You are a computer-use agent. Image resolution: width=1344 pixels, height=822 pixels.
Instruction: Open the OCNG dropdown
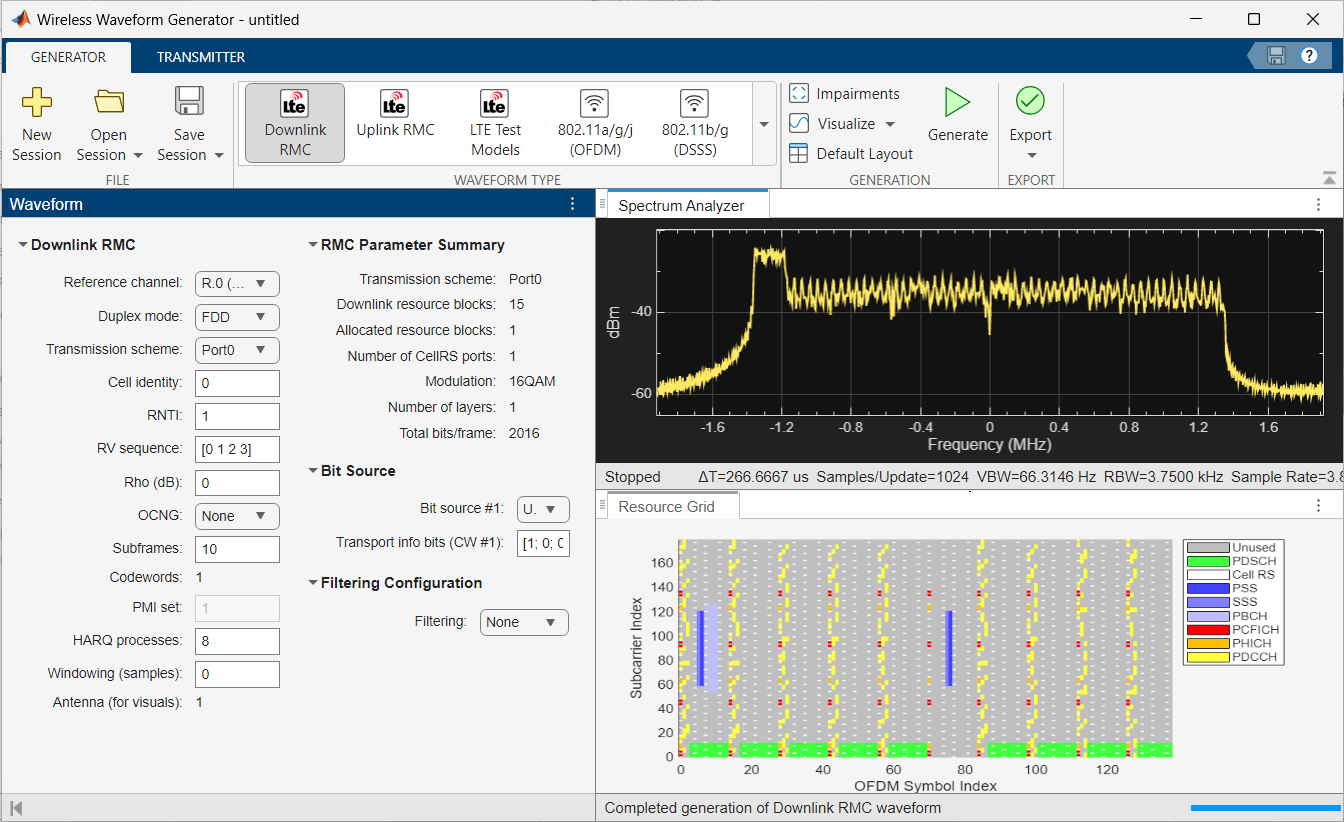click(237, 516)
